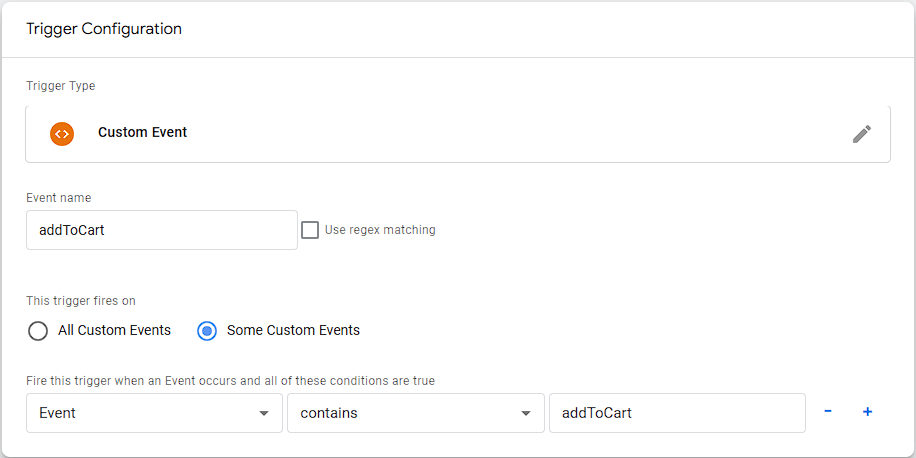
Task: Click the Use regex matching label text
Action: coord(380,230)
